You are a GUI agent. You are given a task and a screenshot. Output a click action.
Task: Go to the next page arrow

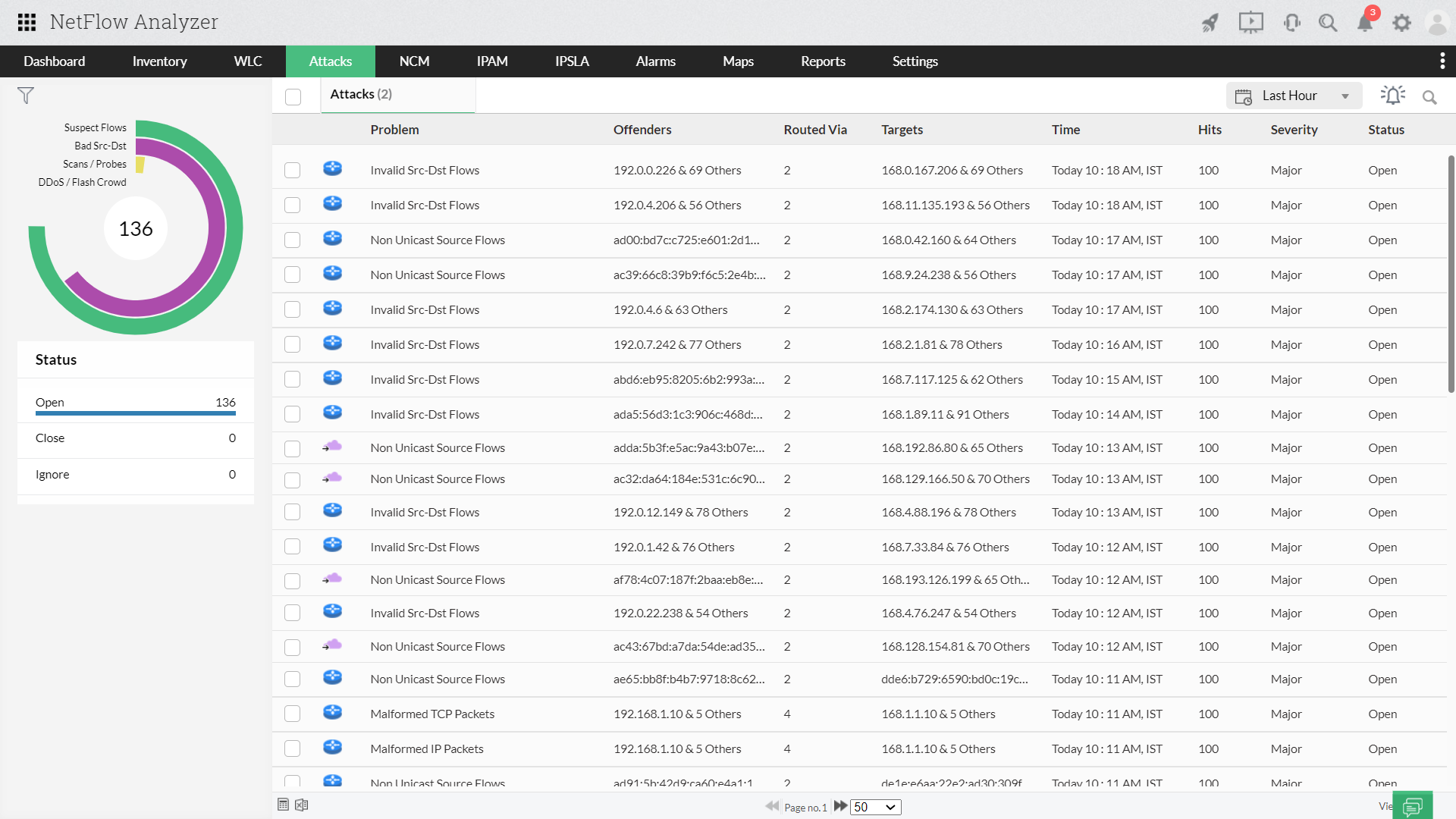coord(840,806)
